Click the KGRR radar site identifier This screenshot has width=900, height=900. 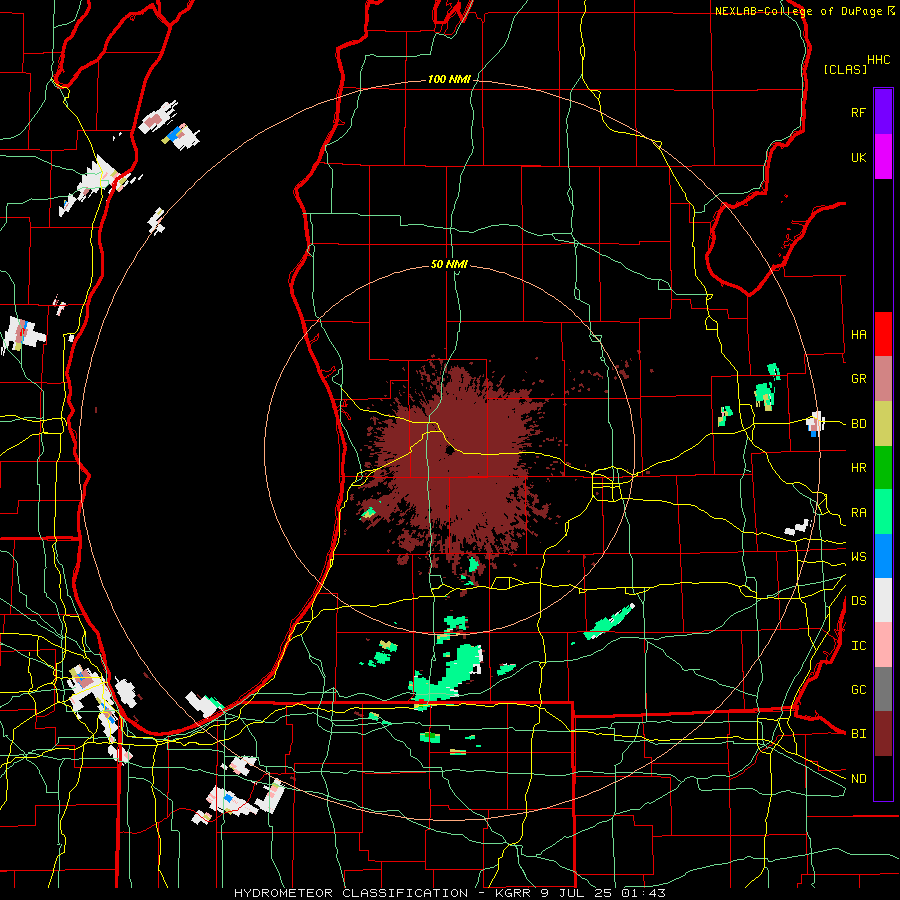513,893
